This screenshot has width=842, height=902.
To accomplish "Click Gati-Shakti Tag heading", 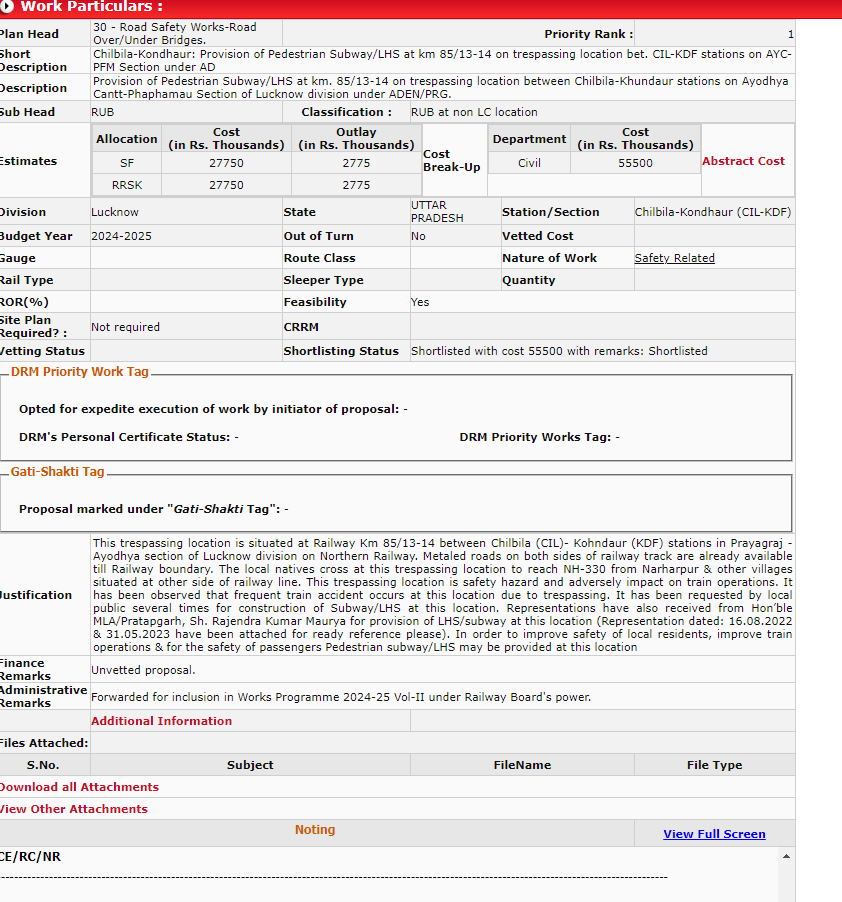I will (58, 472).
